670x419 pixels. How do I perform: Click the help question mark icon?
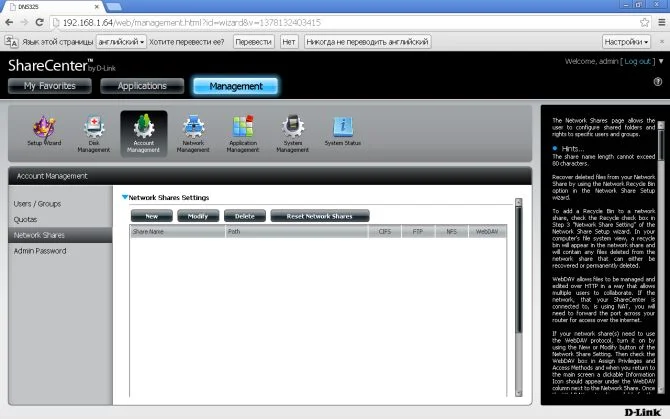click(658, 82)
